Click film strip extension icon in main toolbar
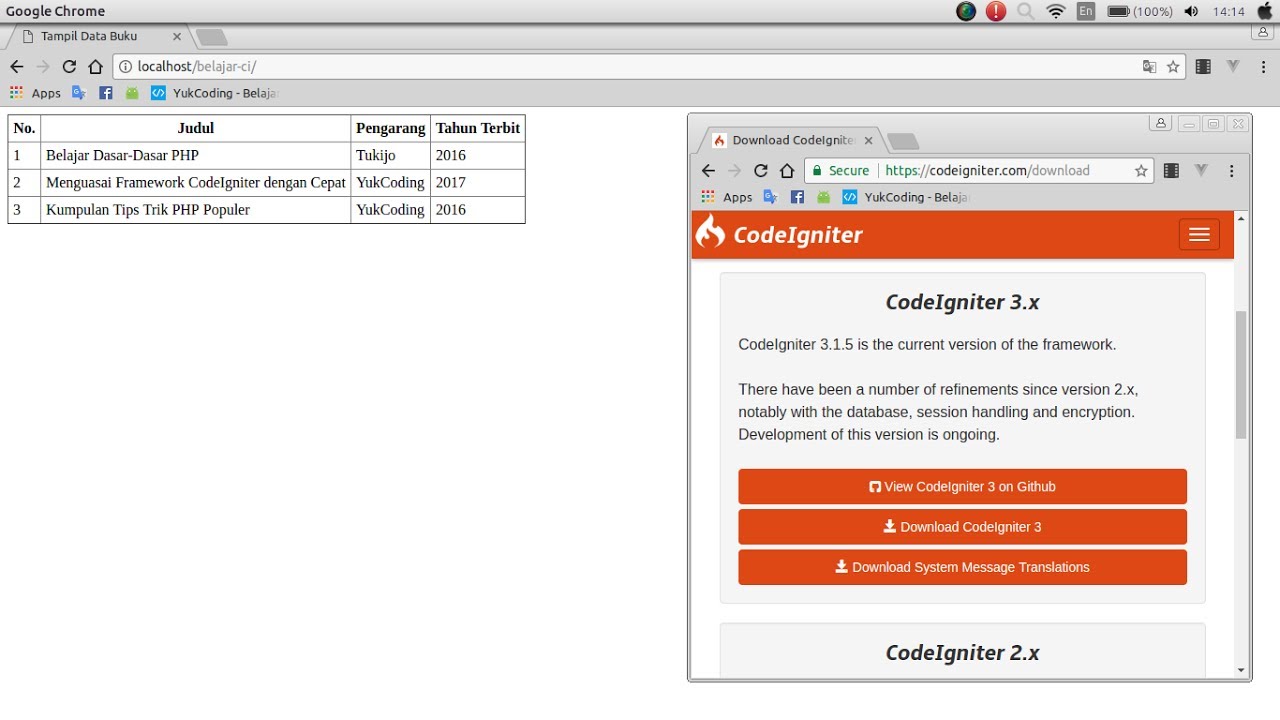This screenshot has width=1280, height=720. [x=1203, y=67]
